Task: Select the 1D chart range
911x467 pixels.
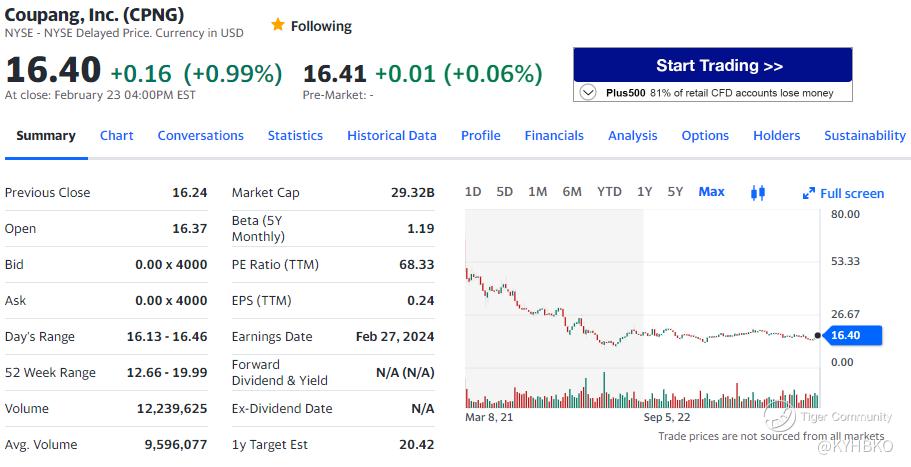Action: 473,191
